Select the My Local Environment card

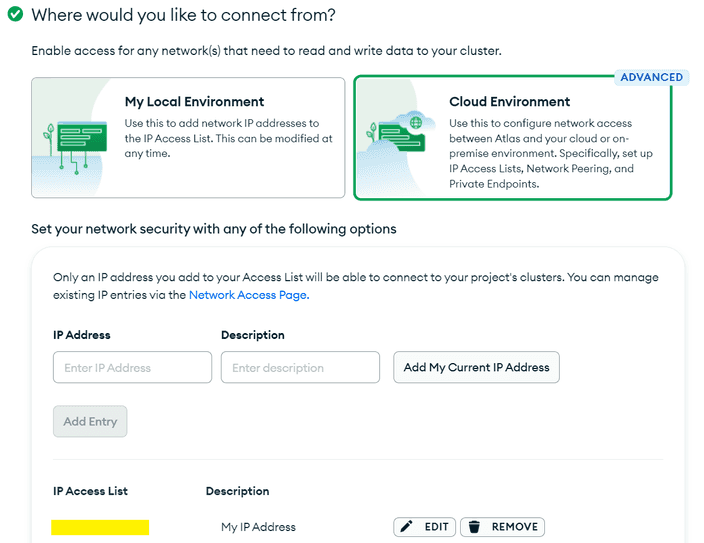tap(188, 139)
